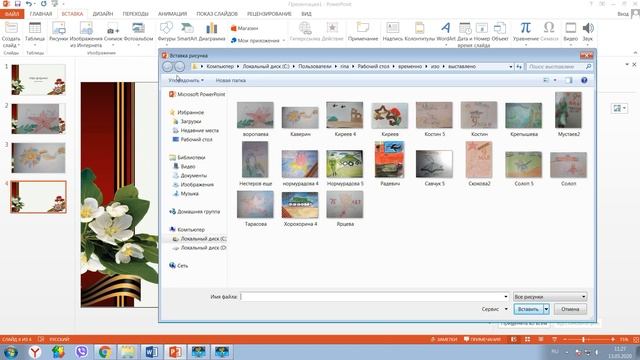Insert Уравнение (Equation) pi icon
The image size is (640, 360).
tap(526, 32)
